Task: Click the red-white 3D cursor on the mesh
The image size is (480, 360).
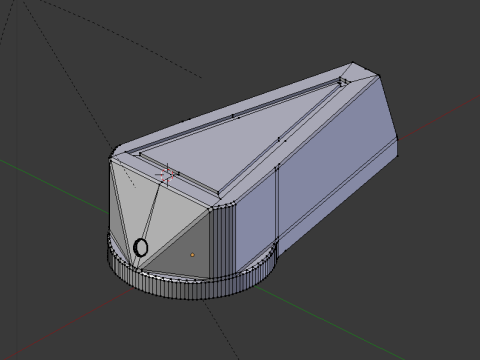Action: [167, 175]
